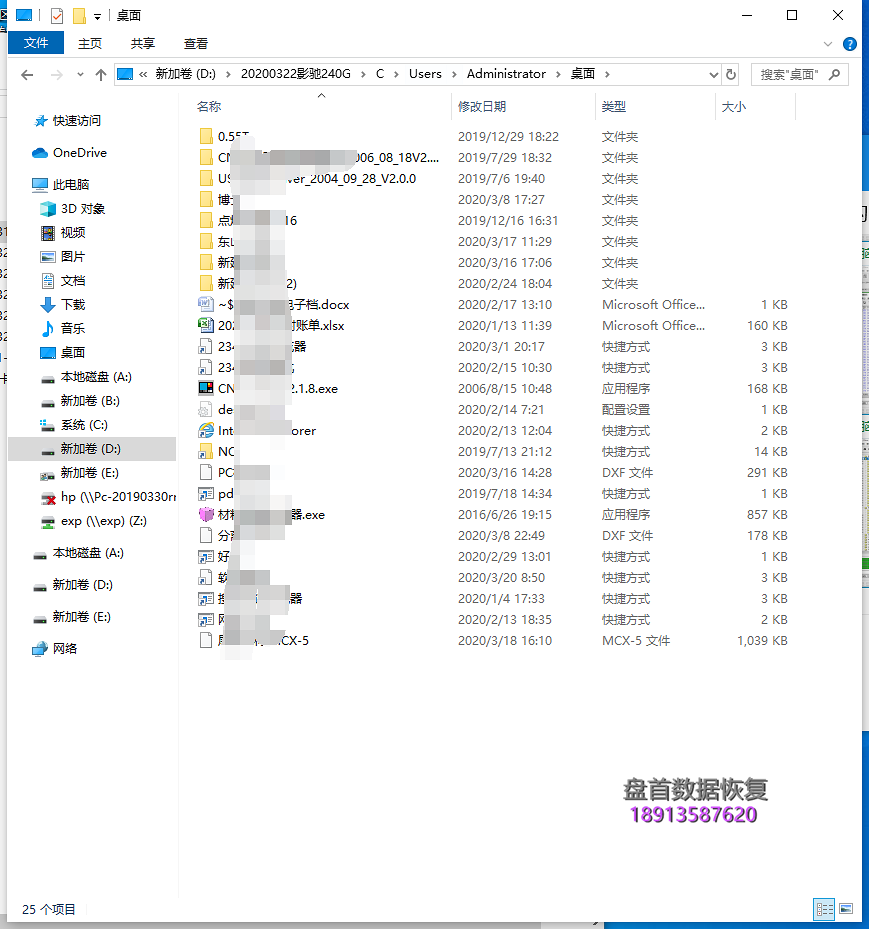869x929 pixels.
Task: Switch to the 主页 ribbon tab
Action: coord(90,43)
